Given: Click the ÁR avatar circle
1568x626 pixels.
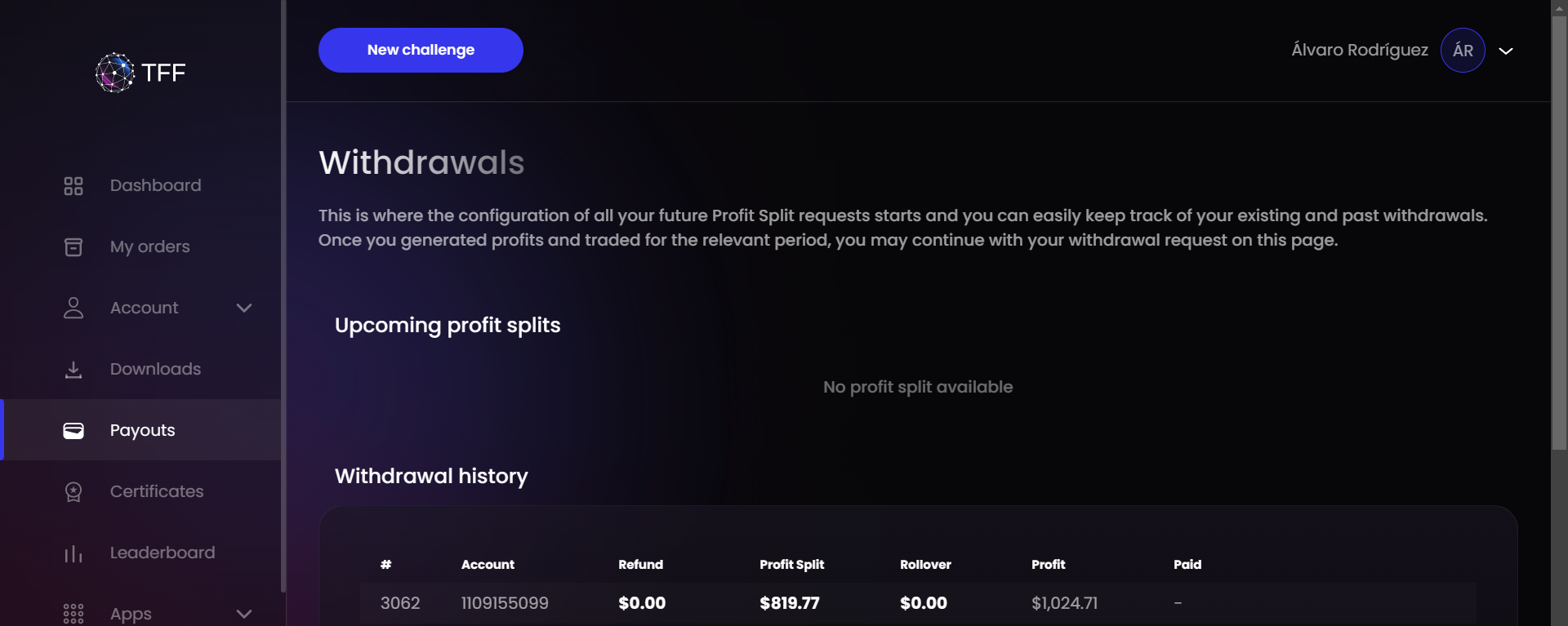Looking at the screenshot, I should [1462, 50].
